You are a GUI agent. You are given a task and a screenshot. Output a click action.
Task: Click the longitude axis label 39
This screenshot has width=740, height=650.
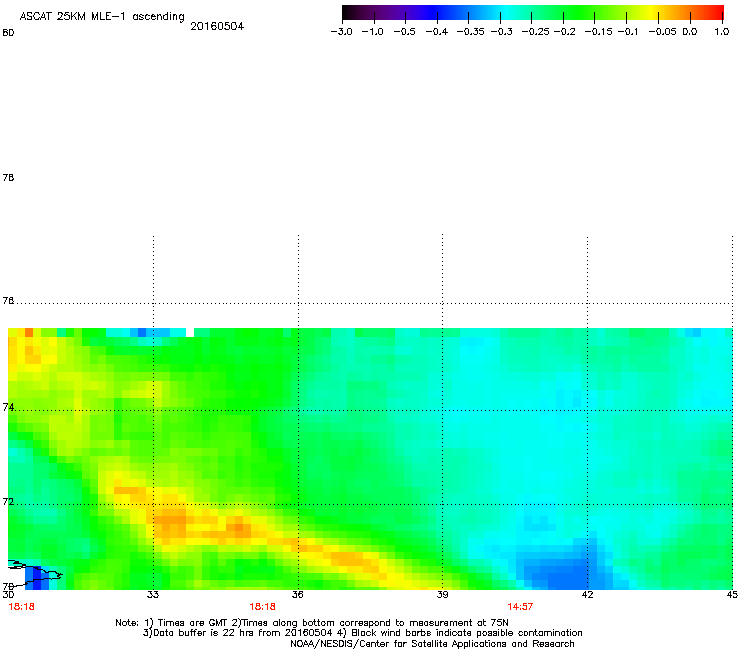442,594
